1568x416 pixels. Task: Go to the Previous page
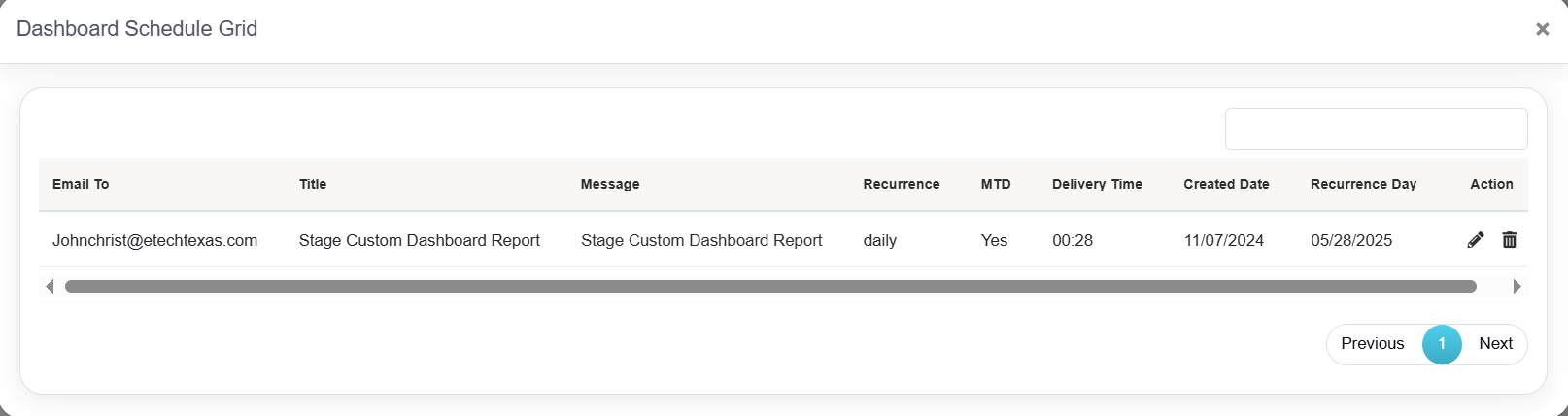click(1372, 344)
